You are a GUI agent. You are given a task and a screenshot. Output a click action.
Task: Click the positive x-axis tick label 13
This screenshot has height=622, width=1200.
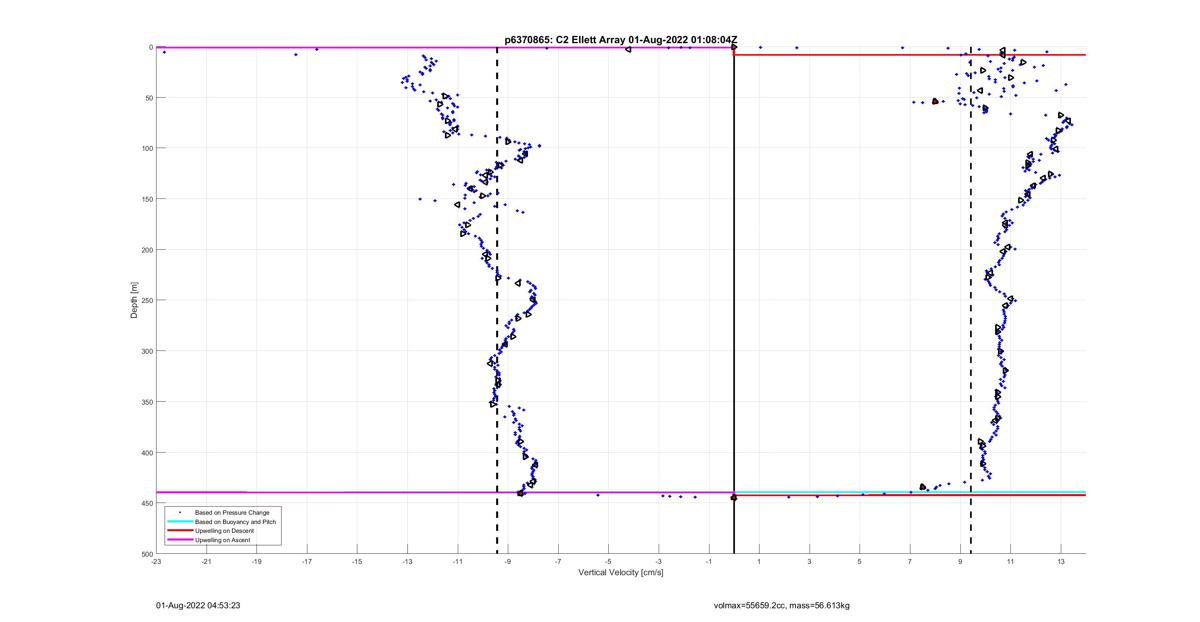click(1061, 562)
